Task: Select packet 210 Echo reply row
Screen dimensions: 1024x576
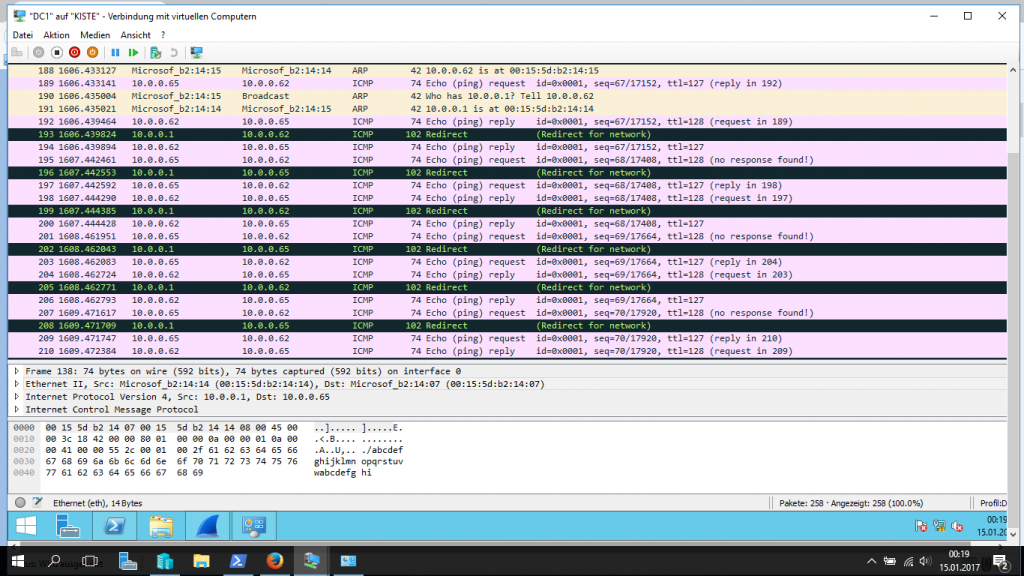Action: coord(507,351)
